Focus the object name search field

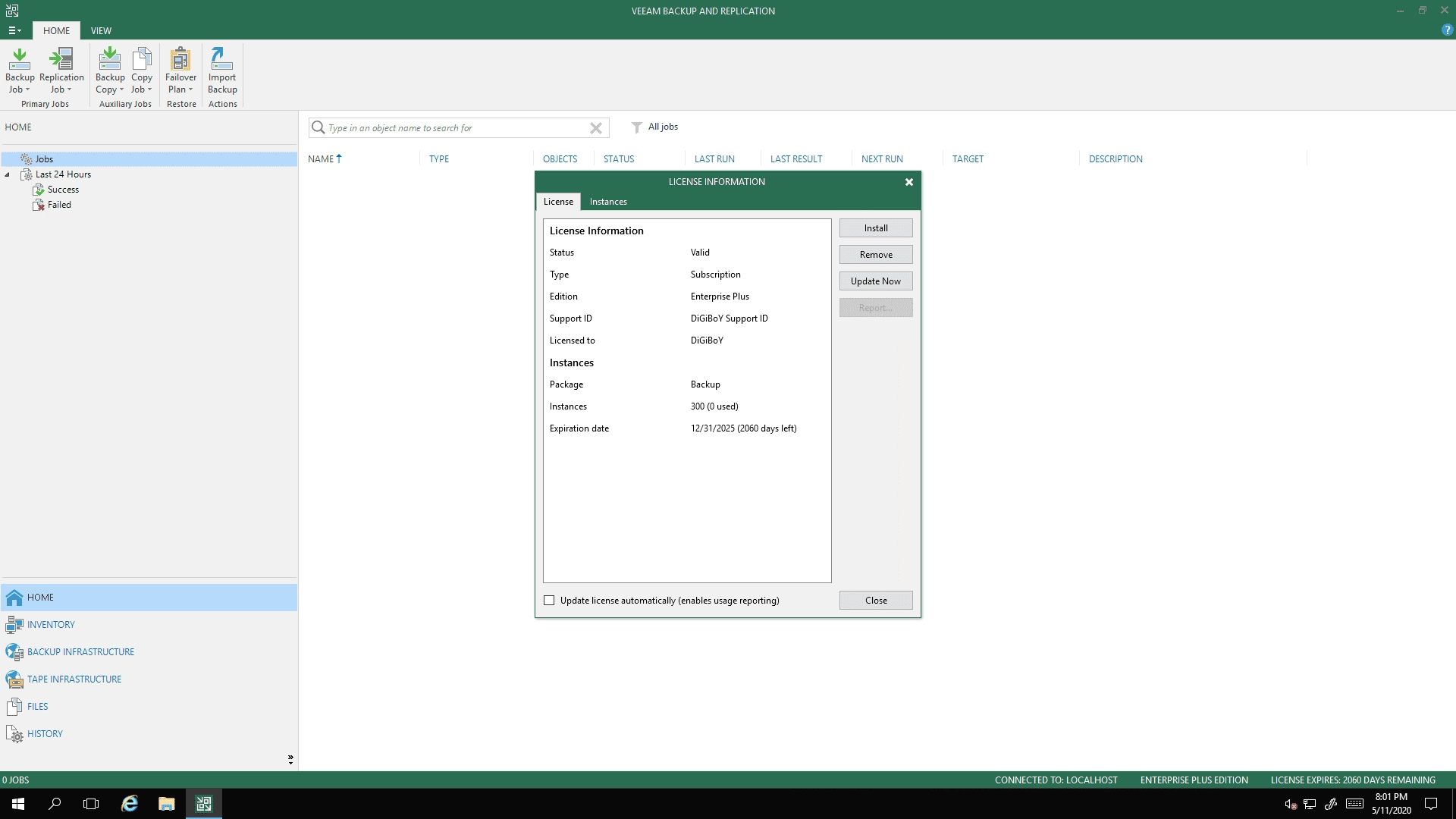(457, 128)
